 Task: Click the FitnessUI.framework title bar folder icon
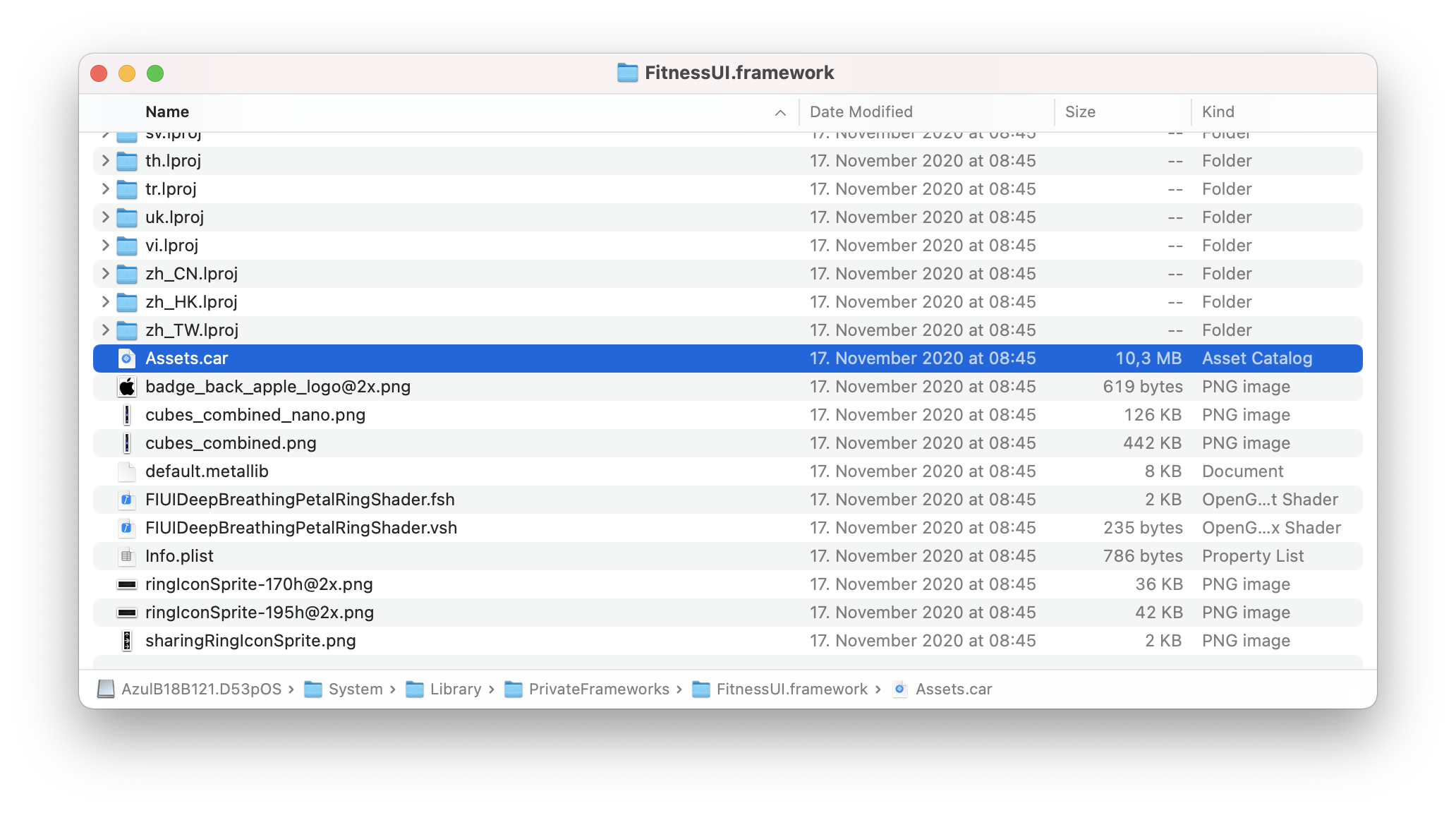[x=627, y=73]
